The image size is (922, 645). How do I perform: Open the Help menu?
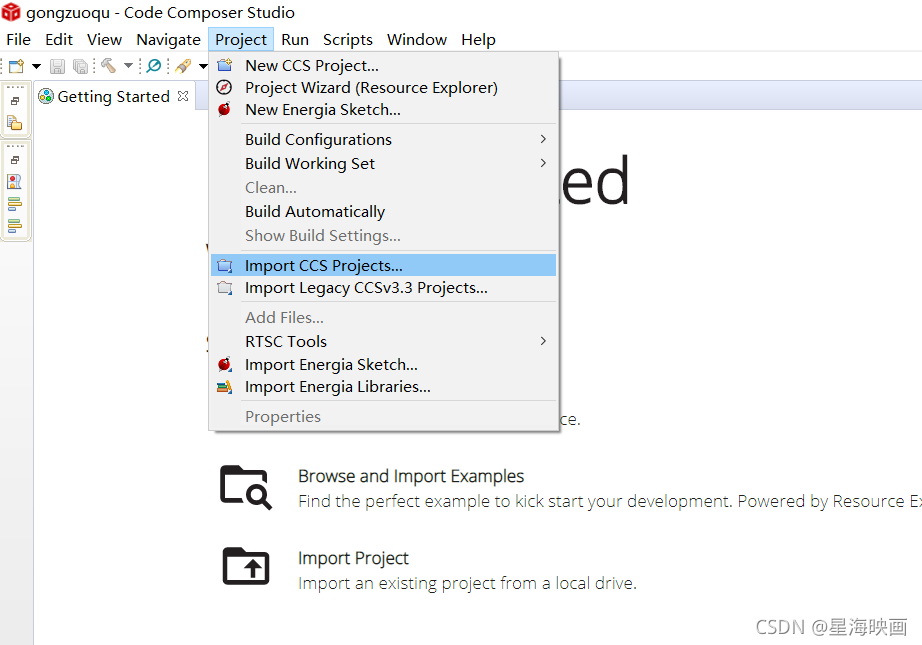click(x=478, y=39)
